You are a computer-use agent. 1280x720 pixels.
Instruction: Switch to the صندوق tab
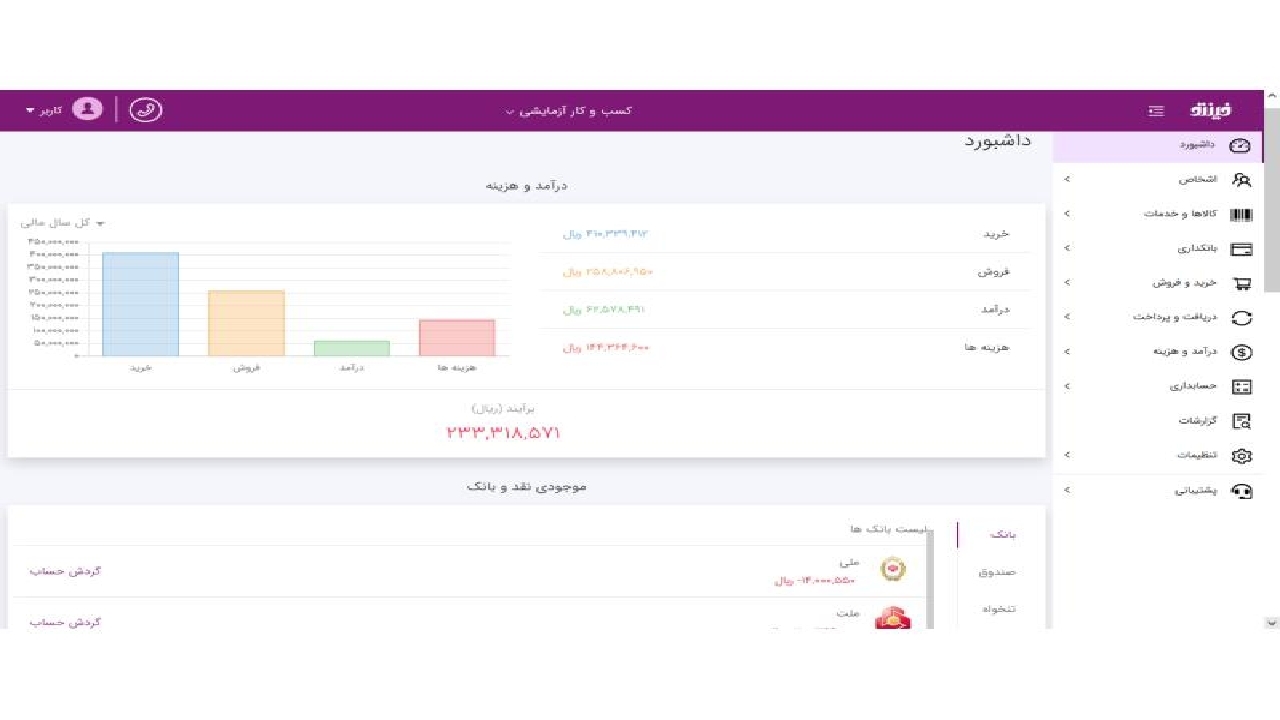tap(997, 572)
